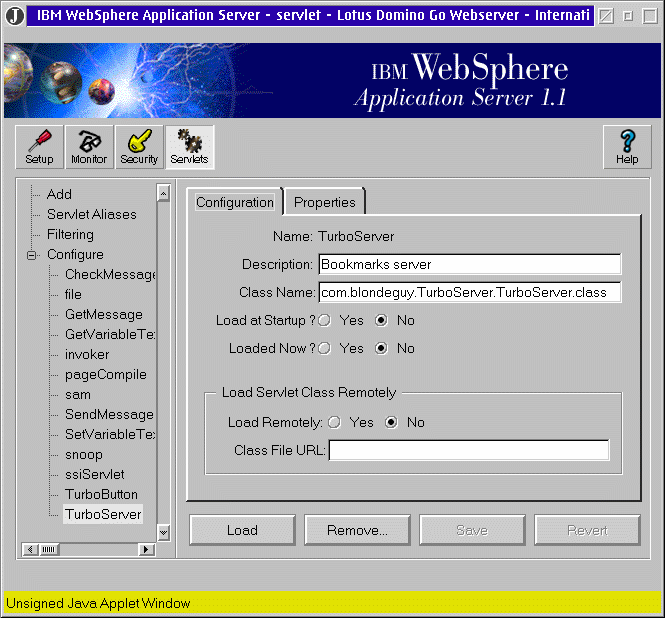Open the Setup toolbar section

pos(39,147)
